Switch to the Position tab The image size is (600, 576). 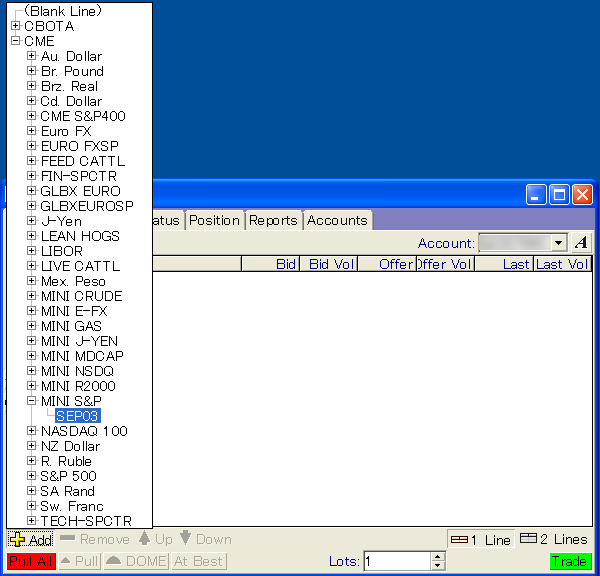point(214,220)
